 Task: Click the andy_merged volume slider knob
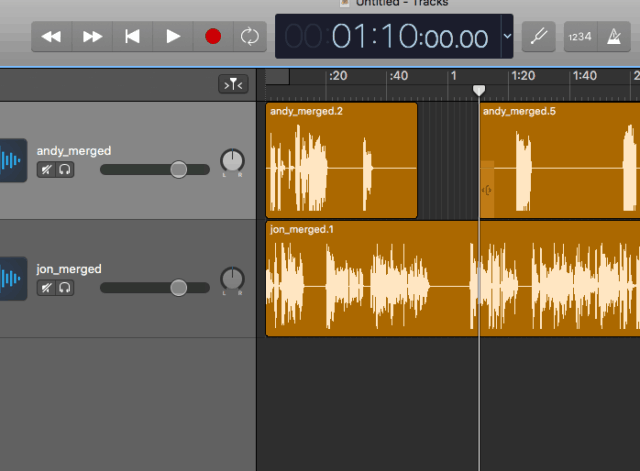pos(178,169)
